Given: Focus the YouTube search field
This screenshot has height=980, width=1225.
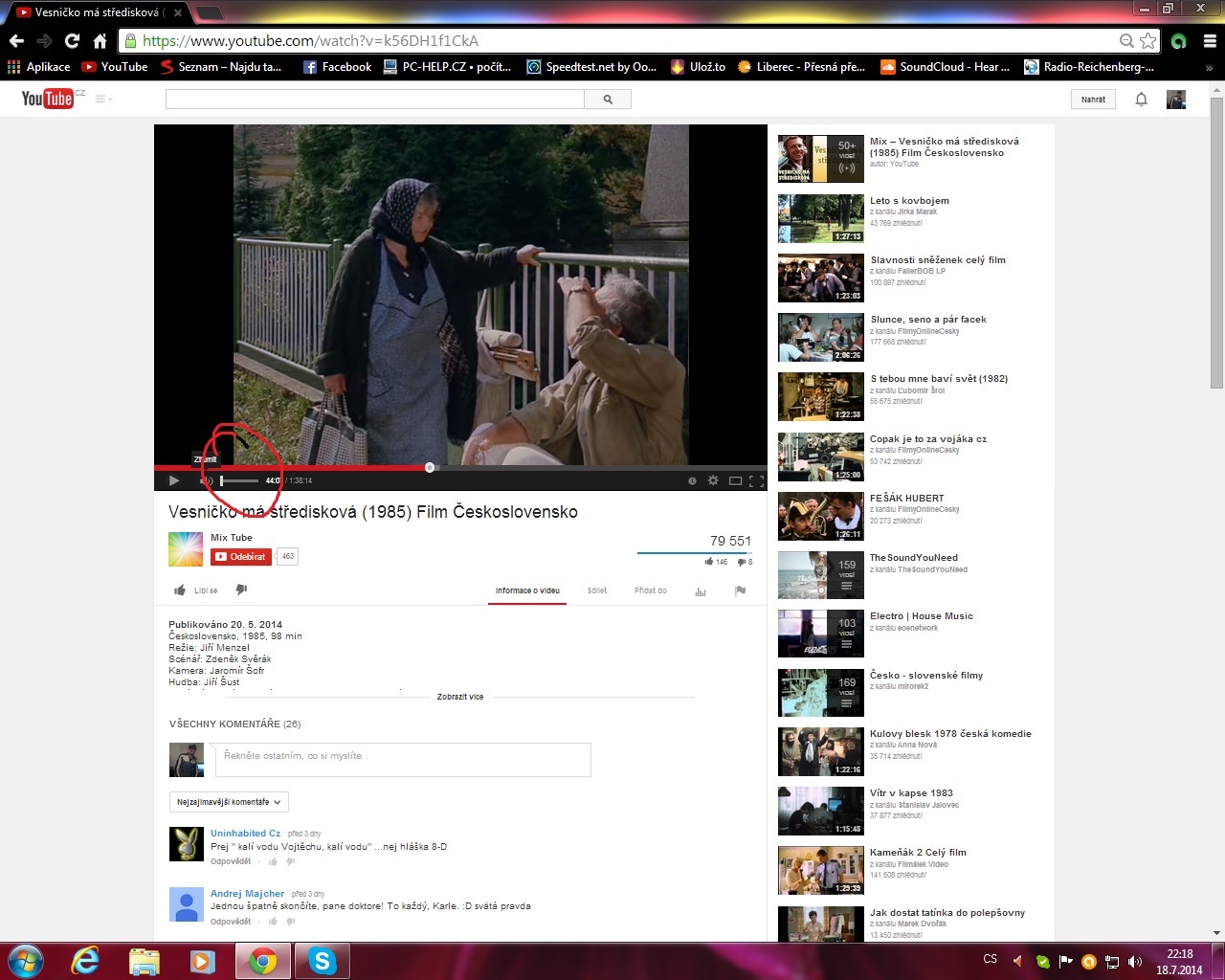Looking at the screenshot, I should [x=374, y=99].
